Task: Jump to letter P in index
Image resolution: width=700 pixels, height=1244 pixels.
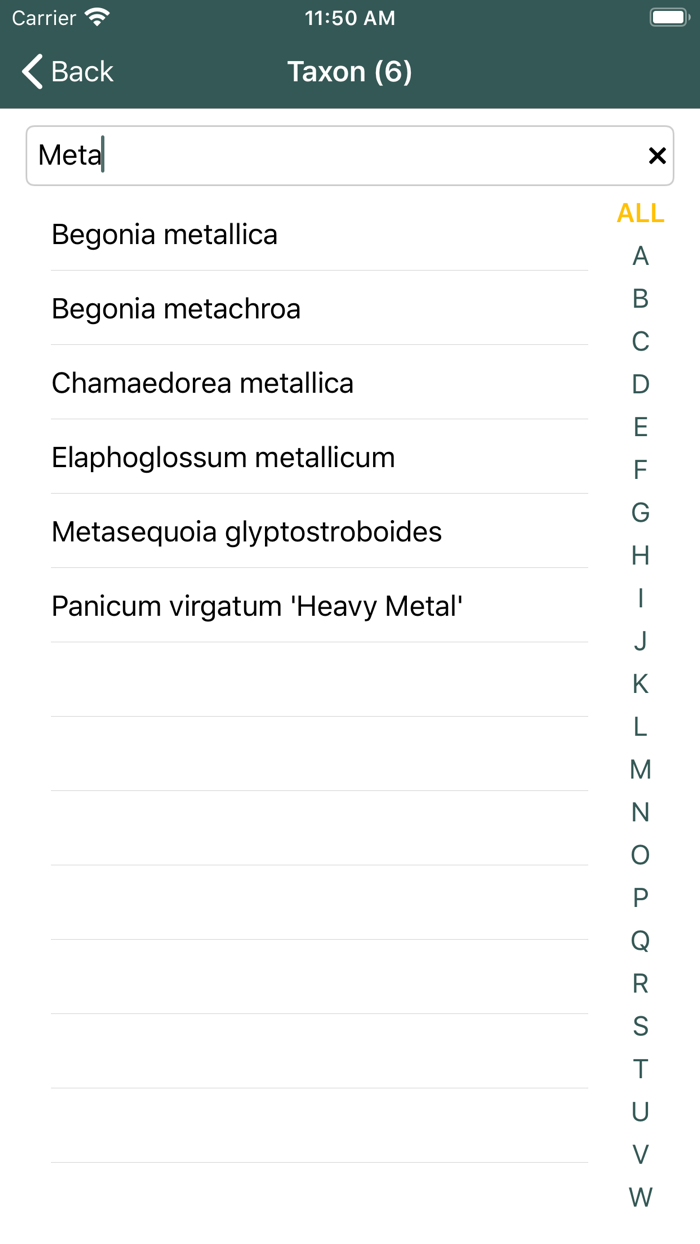Action: tap(640, 898)
